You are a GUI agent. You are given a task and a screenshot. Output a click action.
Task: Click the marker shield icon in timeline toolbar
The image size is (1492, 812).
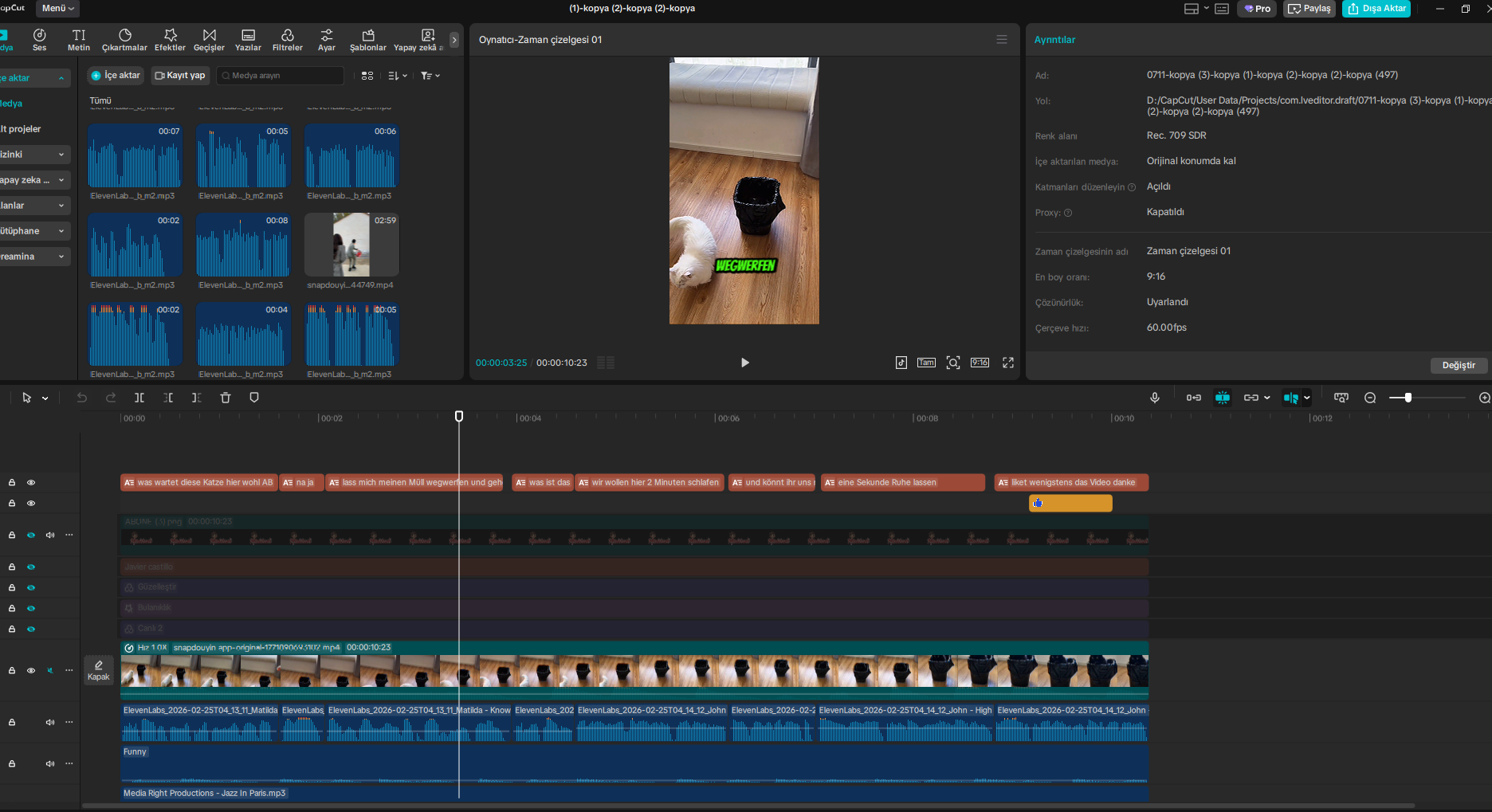254,398
